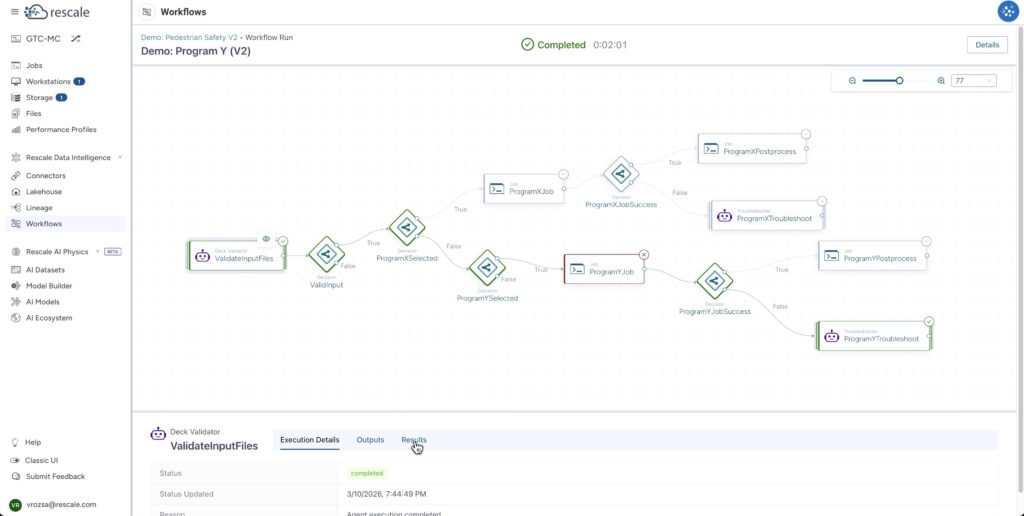
Task: Click the Workflows header icon
Action: click(x=148, y=12)
